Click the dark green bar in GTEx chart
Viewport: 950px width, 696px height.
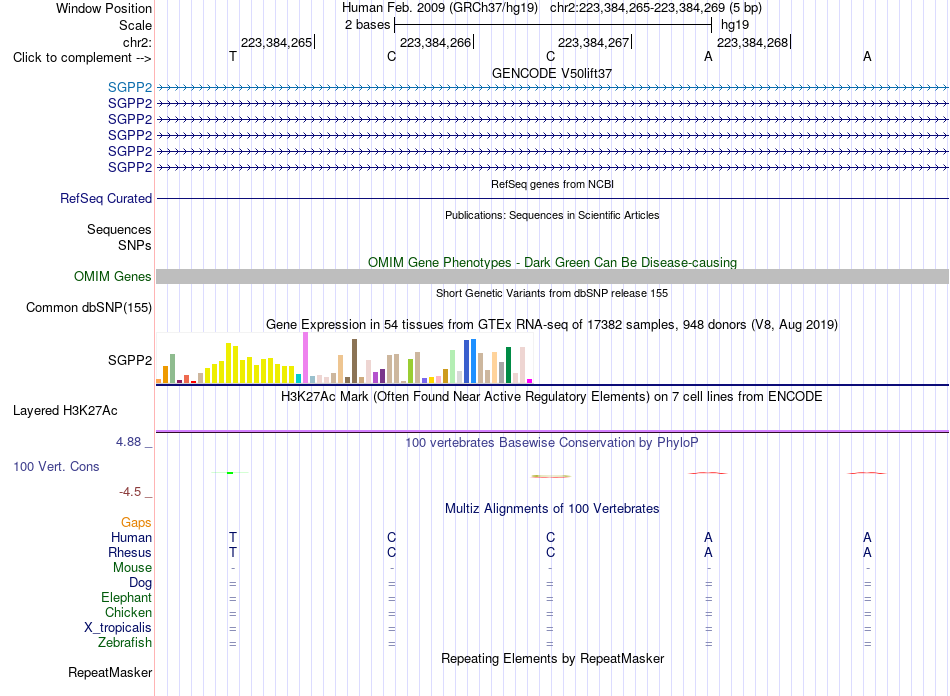(x=508, y=365)
